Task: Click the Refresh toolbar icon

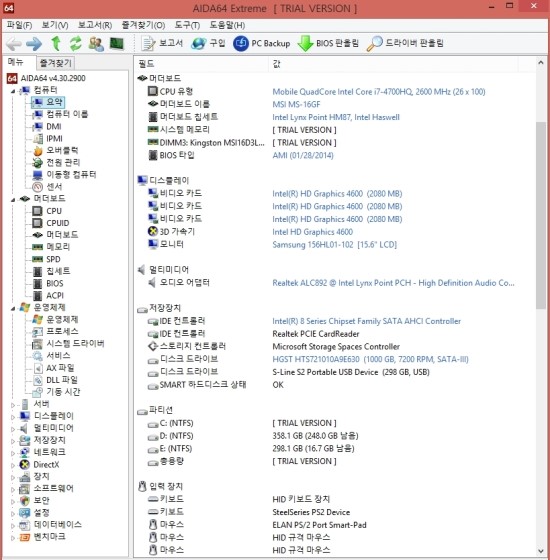Action: click(75, 44)
